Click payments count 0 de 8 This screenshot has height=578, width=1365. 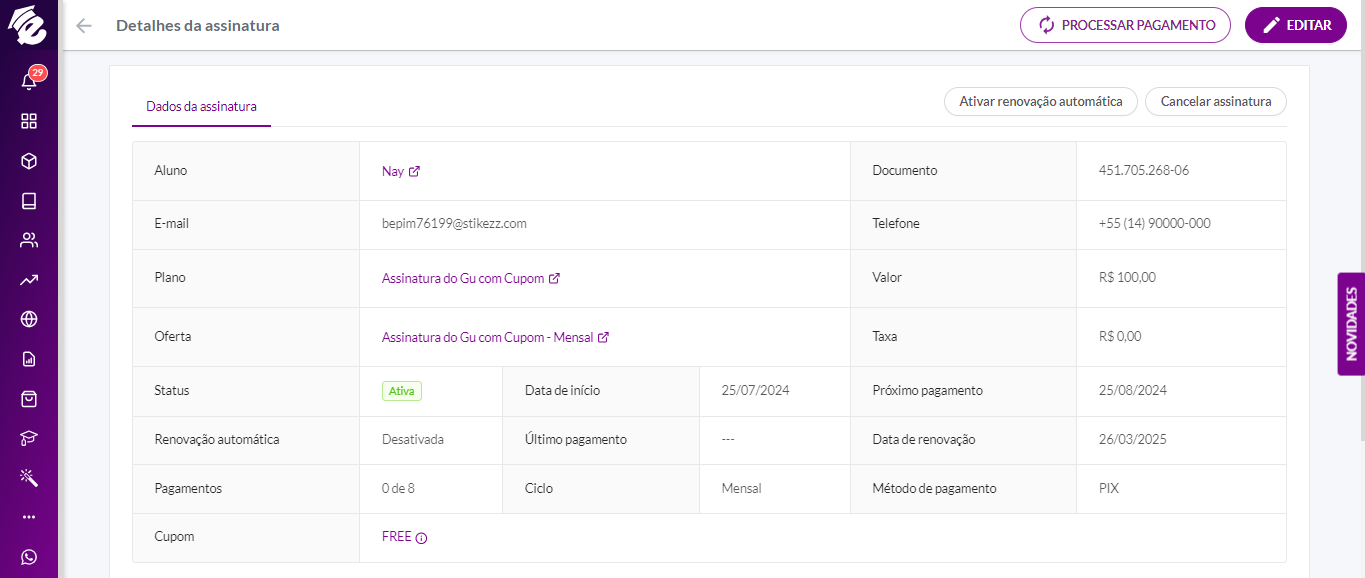pos(398,489)
